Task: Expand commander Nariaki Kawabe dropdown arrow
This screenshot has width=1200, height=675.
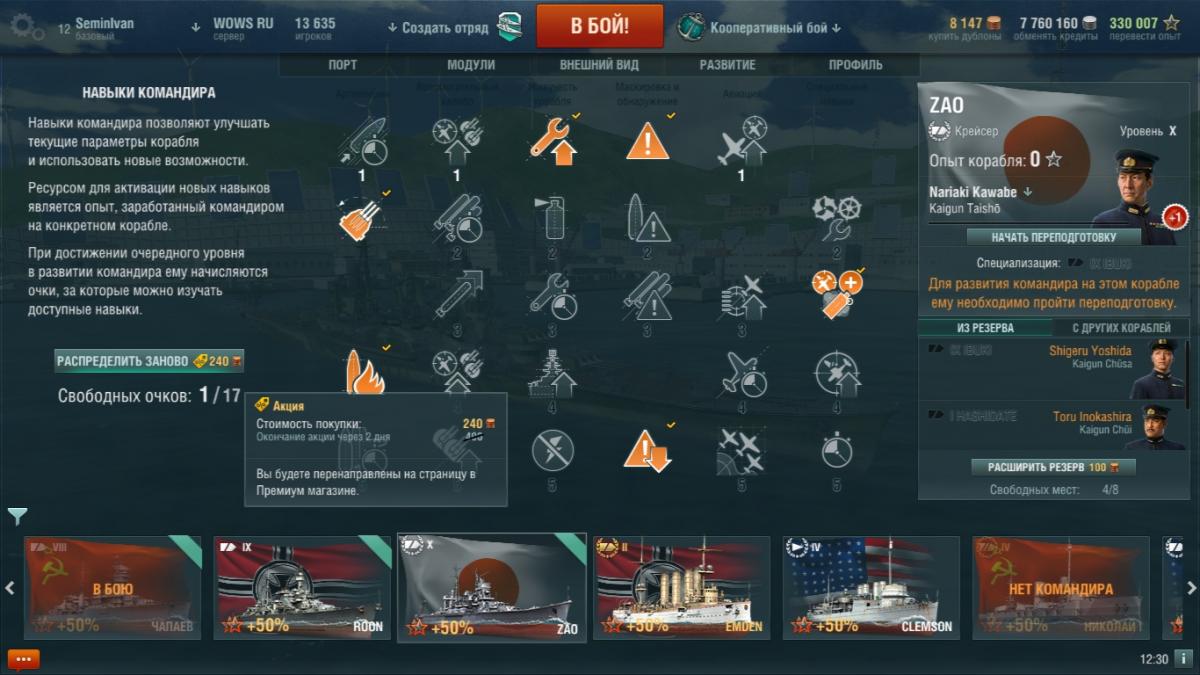Action: 1027,192
